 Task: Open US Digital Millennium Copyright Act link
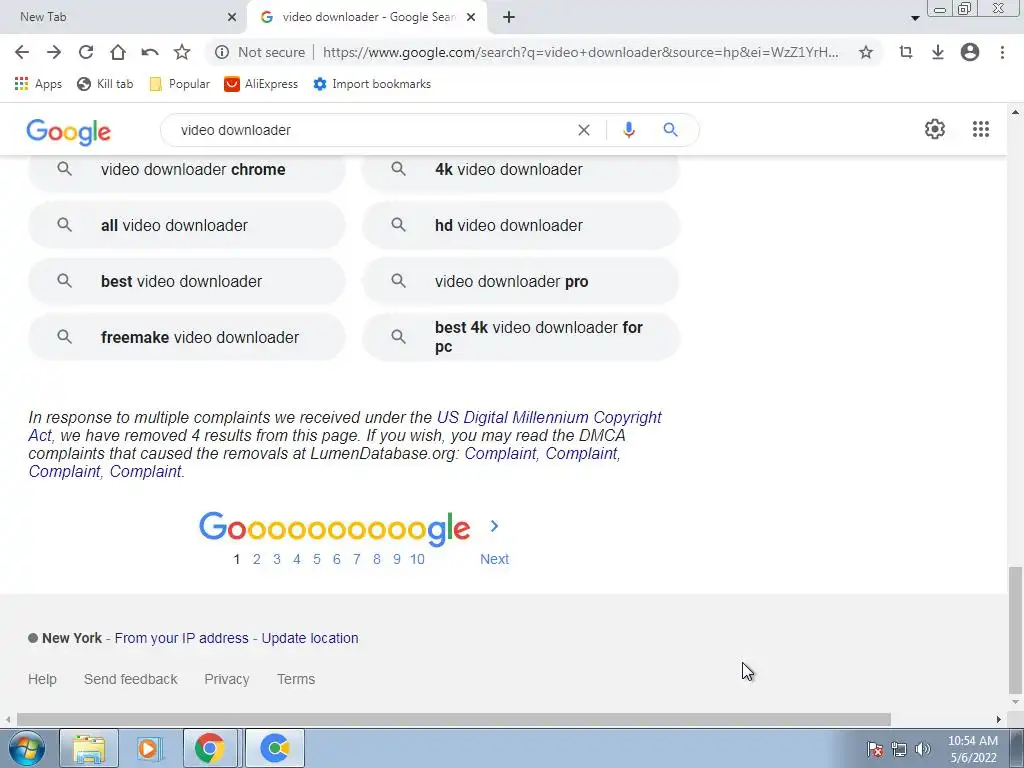tap(549, 417)
